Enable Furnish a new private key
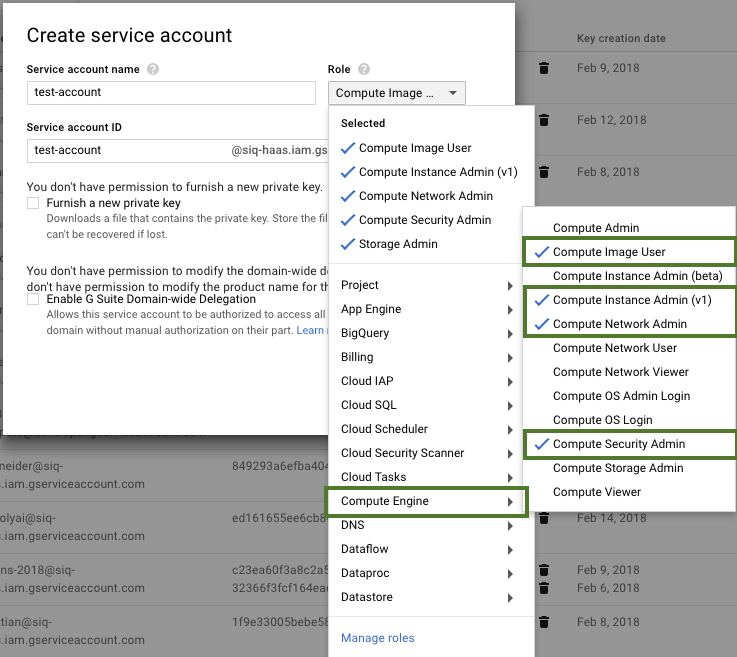Image resolution: width=737 pixels, height=657 pixels. point(34,203)
